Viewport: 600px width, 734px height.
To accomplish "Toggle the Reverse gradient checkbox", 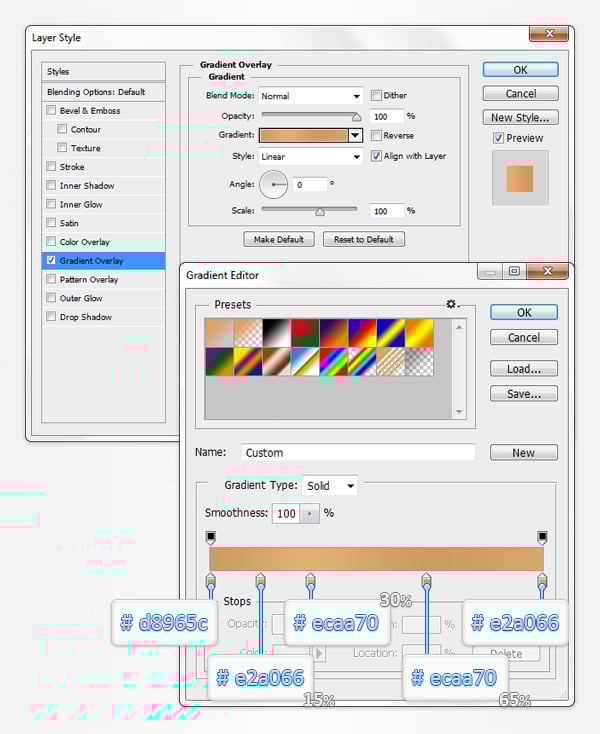I will point(377,135).
